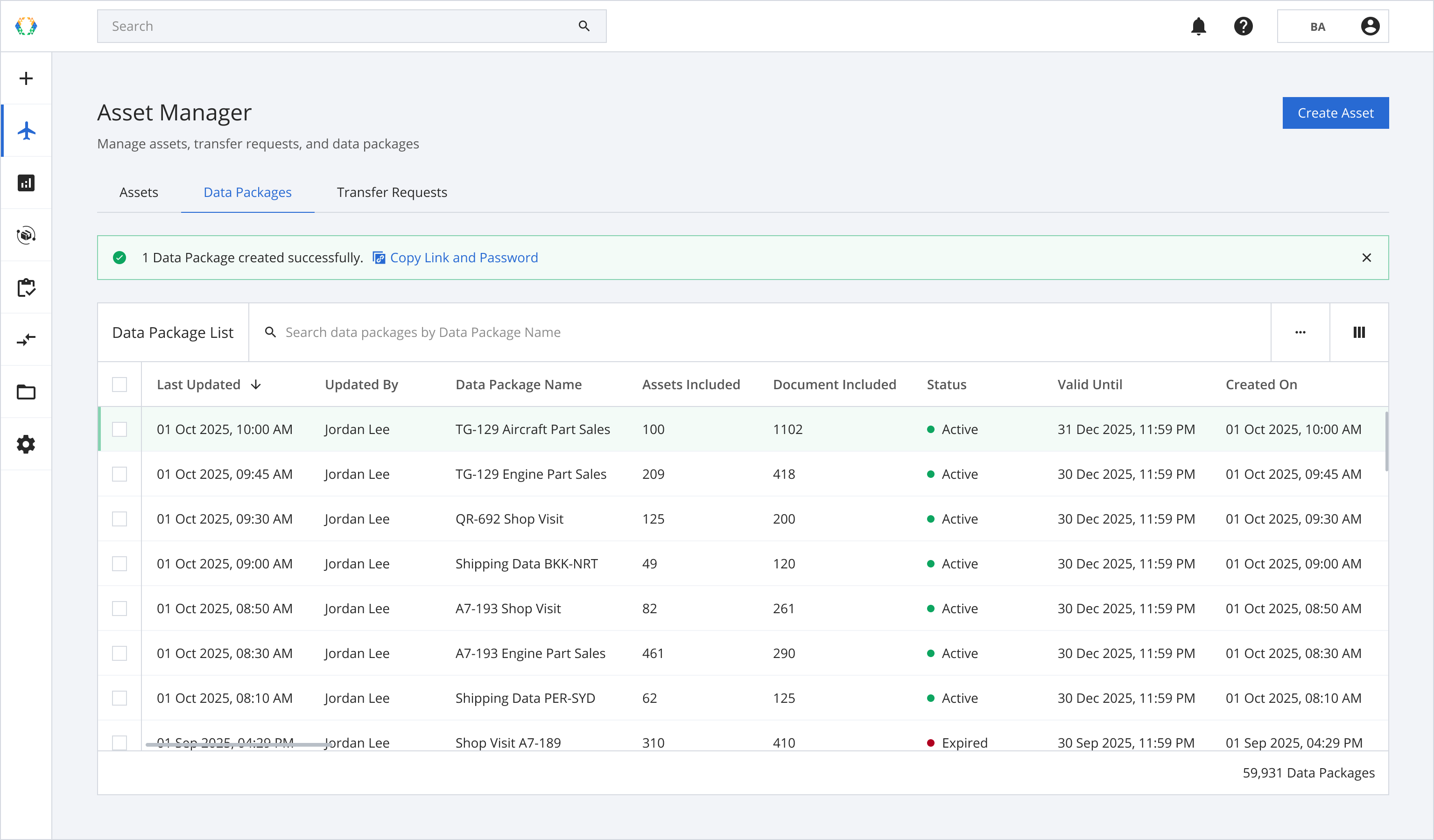This screenshot has width=1434, height=840.
Task: Toggle the select-all header checkbox
Action: [x=119, y=385]
